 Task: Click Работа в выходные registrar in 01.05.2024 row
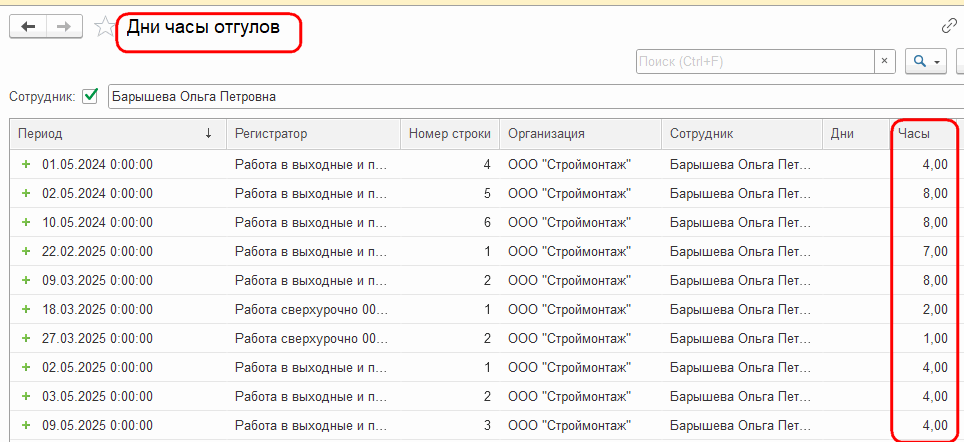(x=311, y=164)
